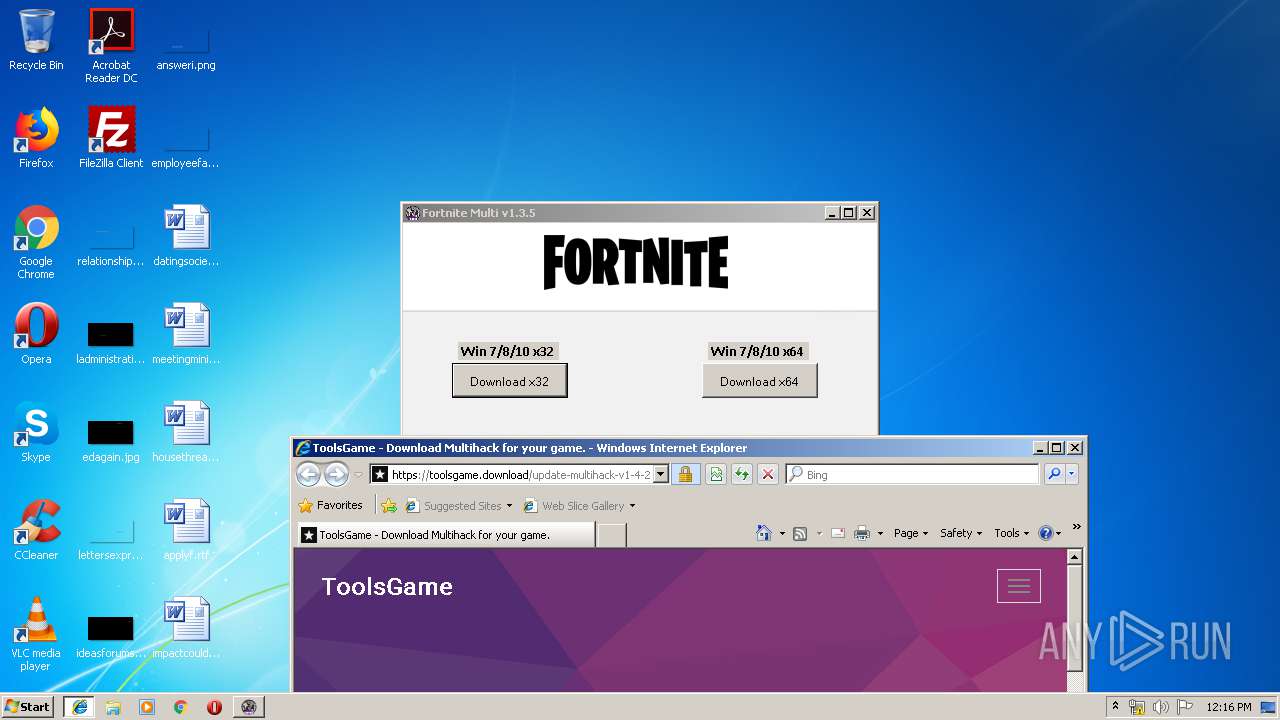Open Web Slice Gallery link

(x=580, y=506)
